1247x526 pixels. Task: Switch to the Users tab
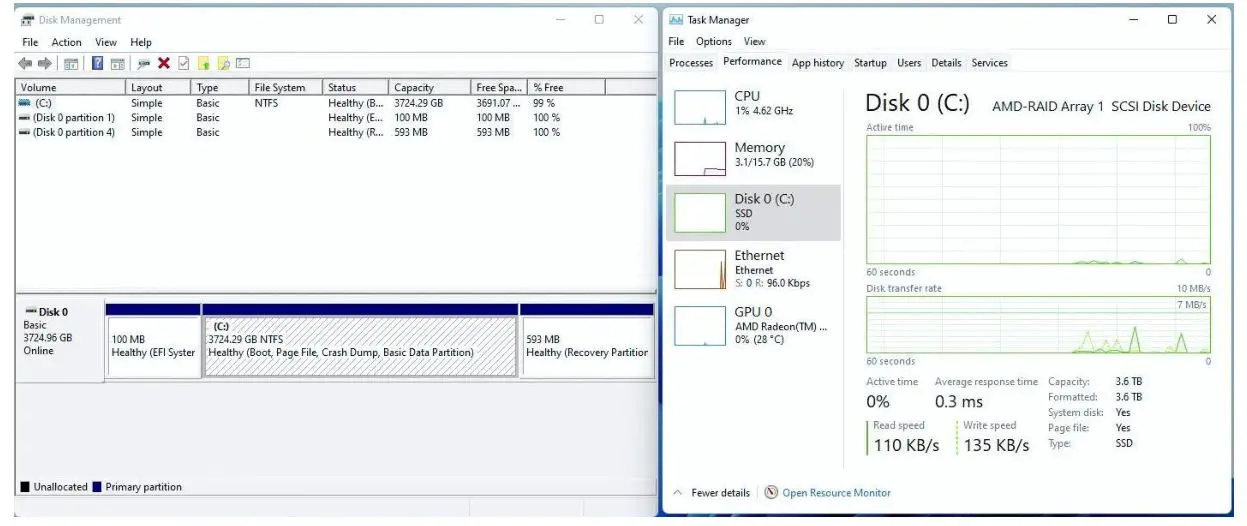tap(909, 63)
